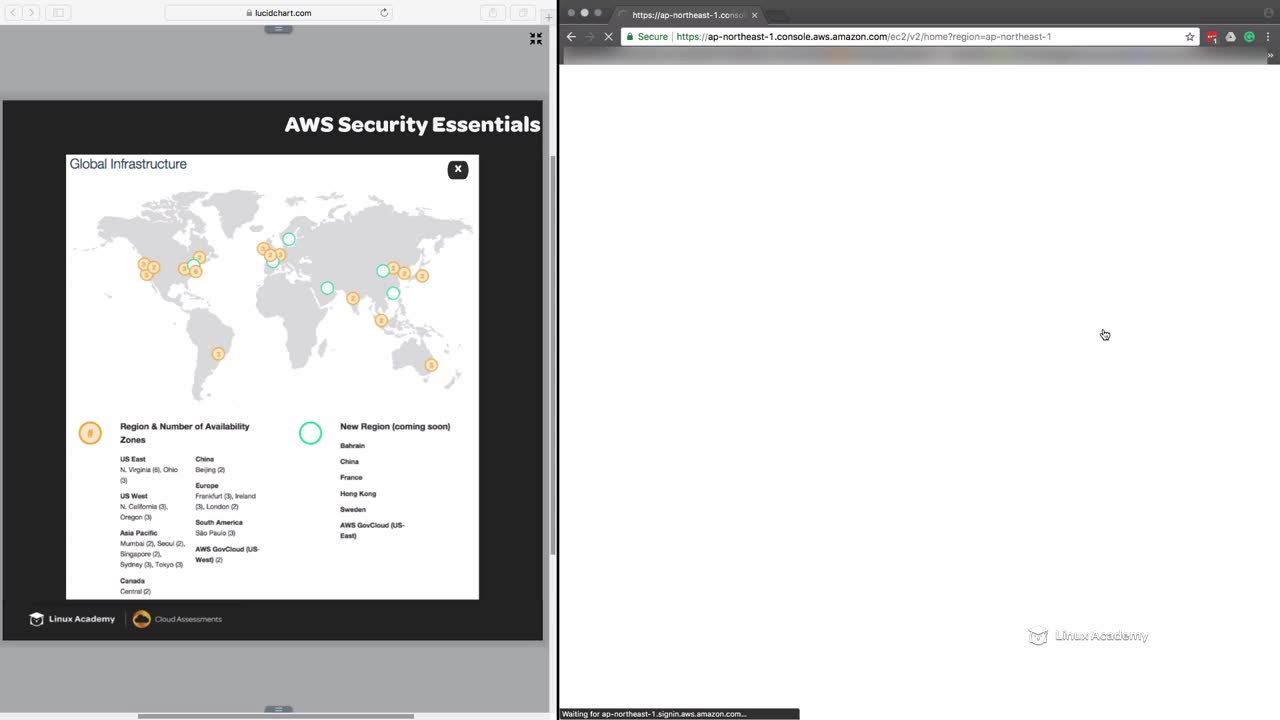The width and height of the screenshot is (1280, 720).
Task: Click the Sweden new region marker
Action: 288,239
